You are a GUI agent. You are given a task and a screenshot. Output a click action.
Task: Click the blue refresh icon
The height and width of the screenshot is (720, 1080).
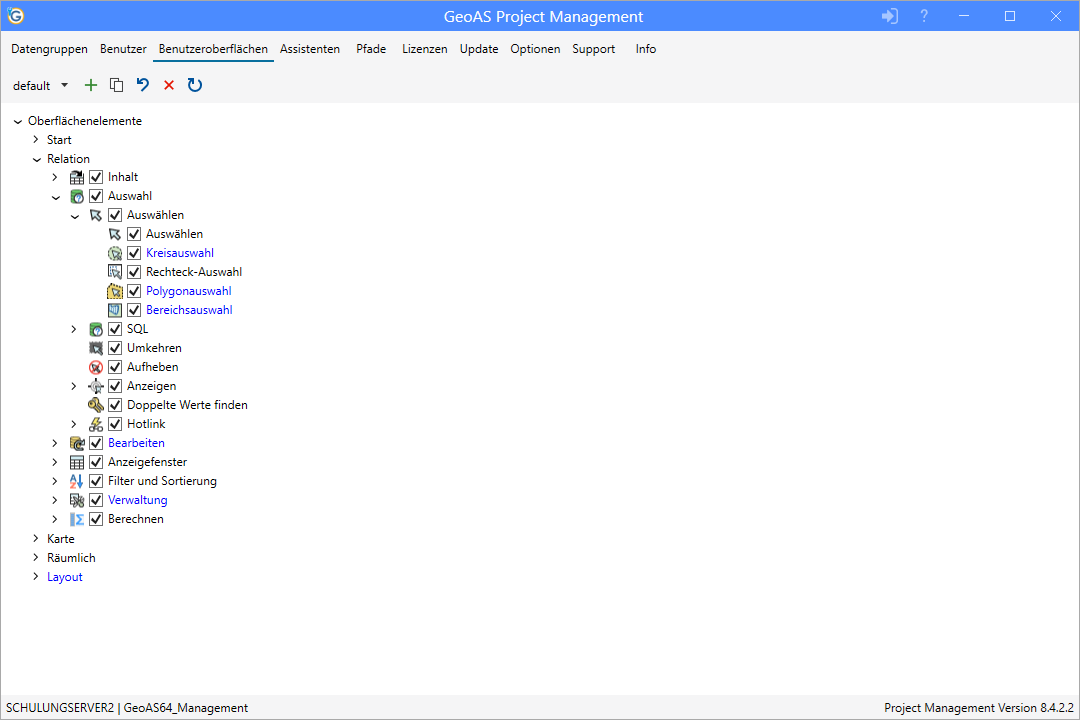(x=195, y=85)
